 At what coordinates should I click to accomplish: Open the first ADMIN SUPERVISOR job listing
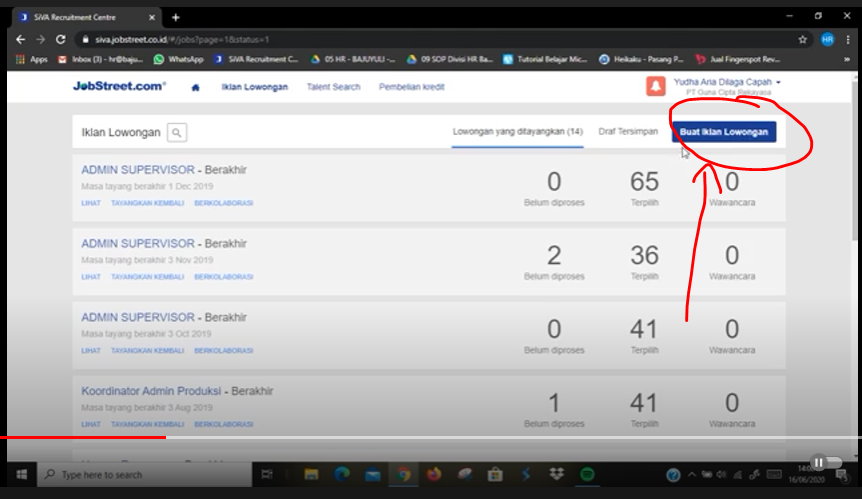[x=137, y=170]
